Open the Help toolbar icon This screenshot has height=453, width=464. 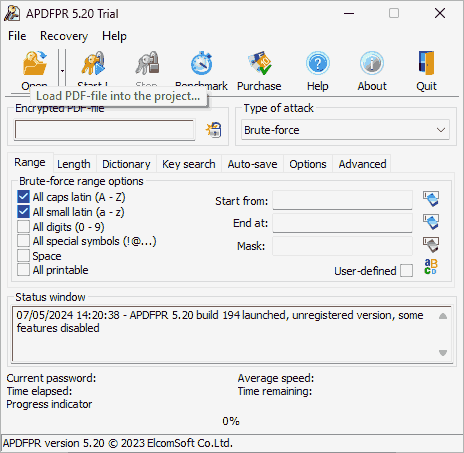click(x=318, y=63)
